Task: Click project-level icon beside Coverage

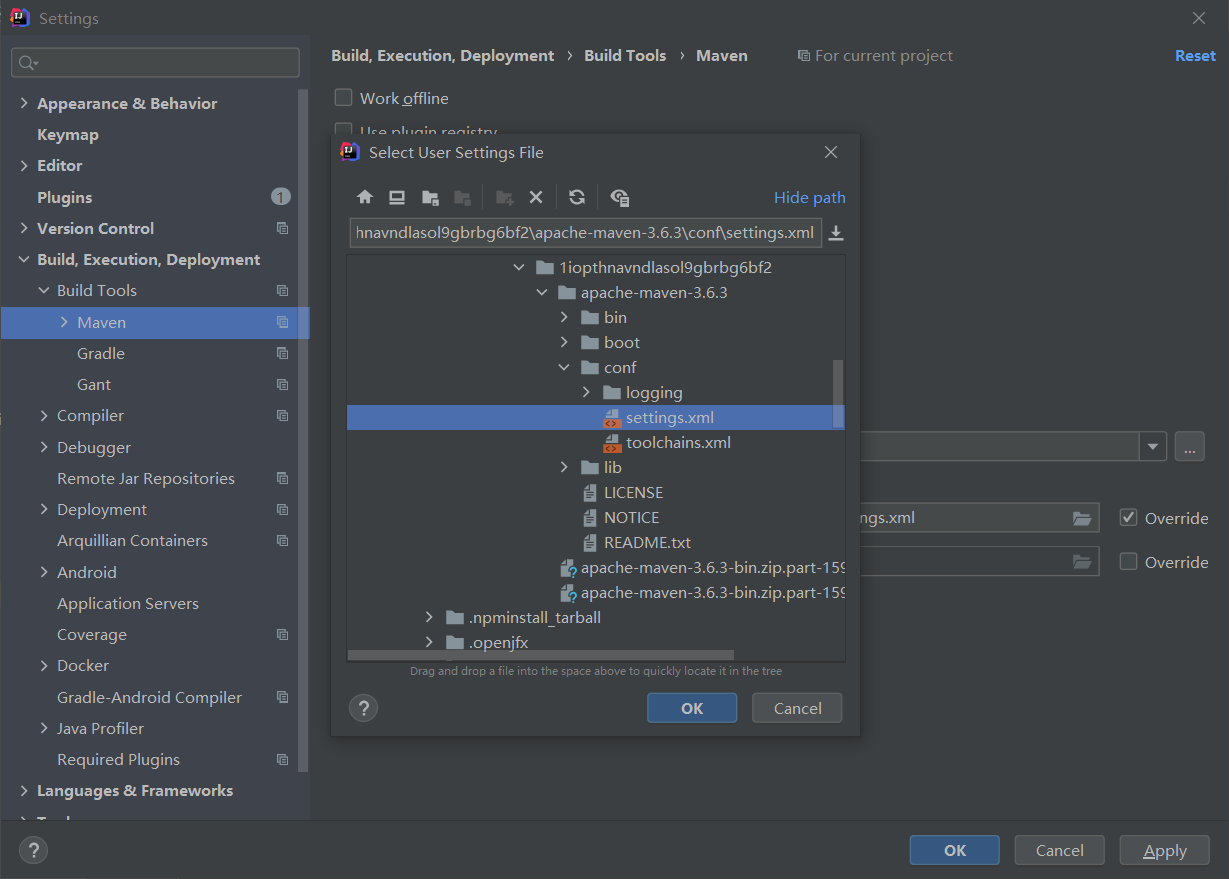Action: [283, 634]
